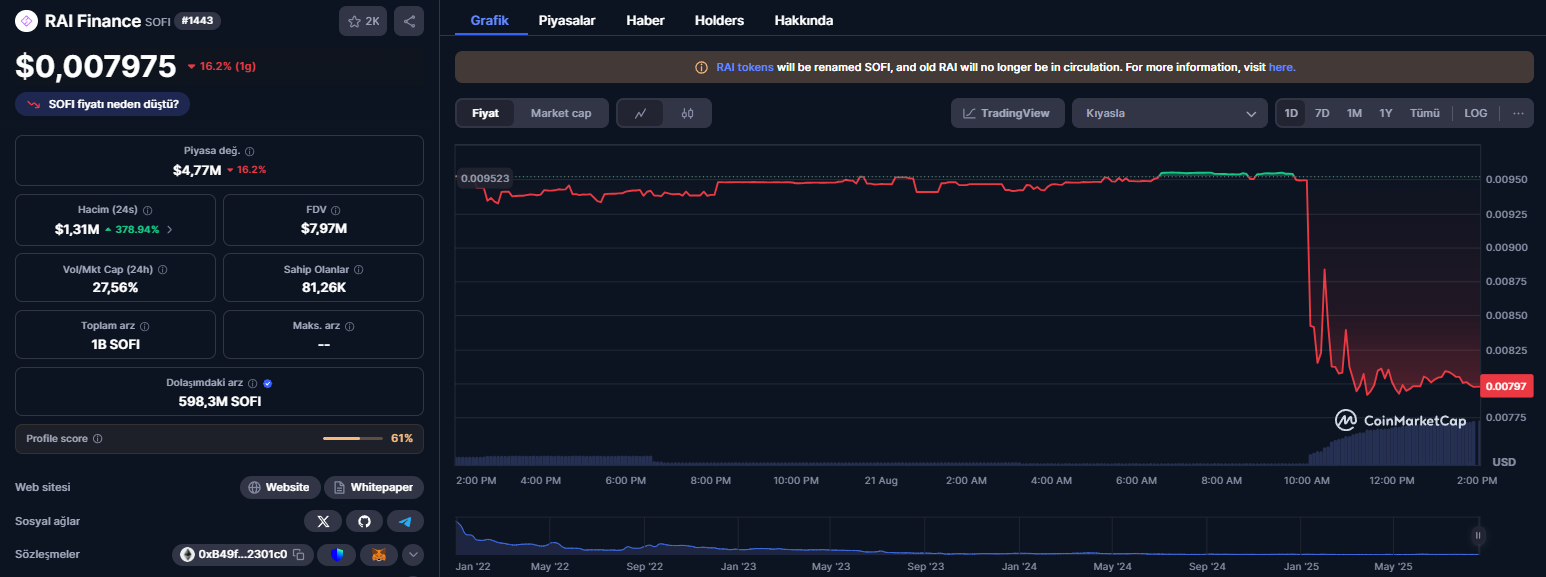Click the share icon button
Screen dimensions: 1546x577
[x=408, y=21]
